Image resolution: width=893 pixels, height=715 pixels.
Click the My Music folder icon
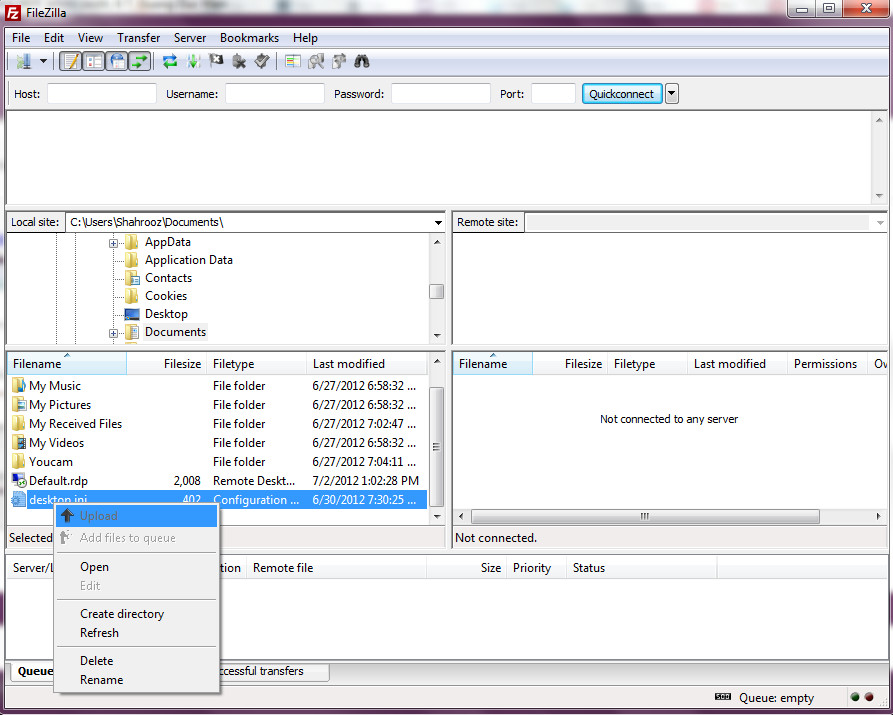coord(19,386)
